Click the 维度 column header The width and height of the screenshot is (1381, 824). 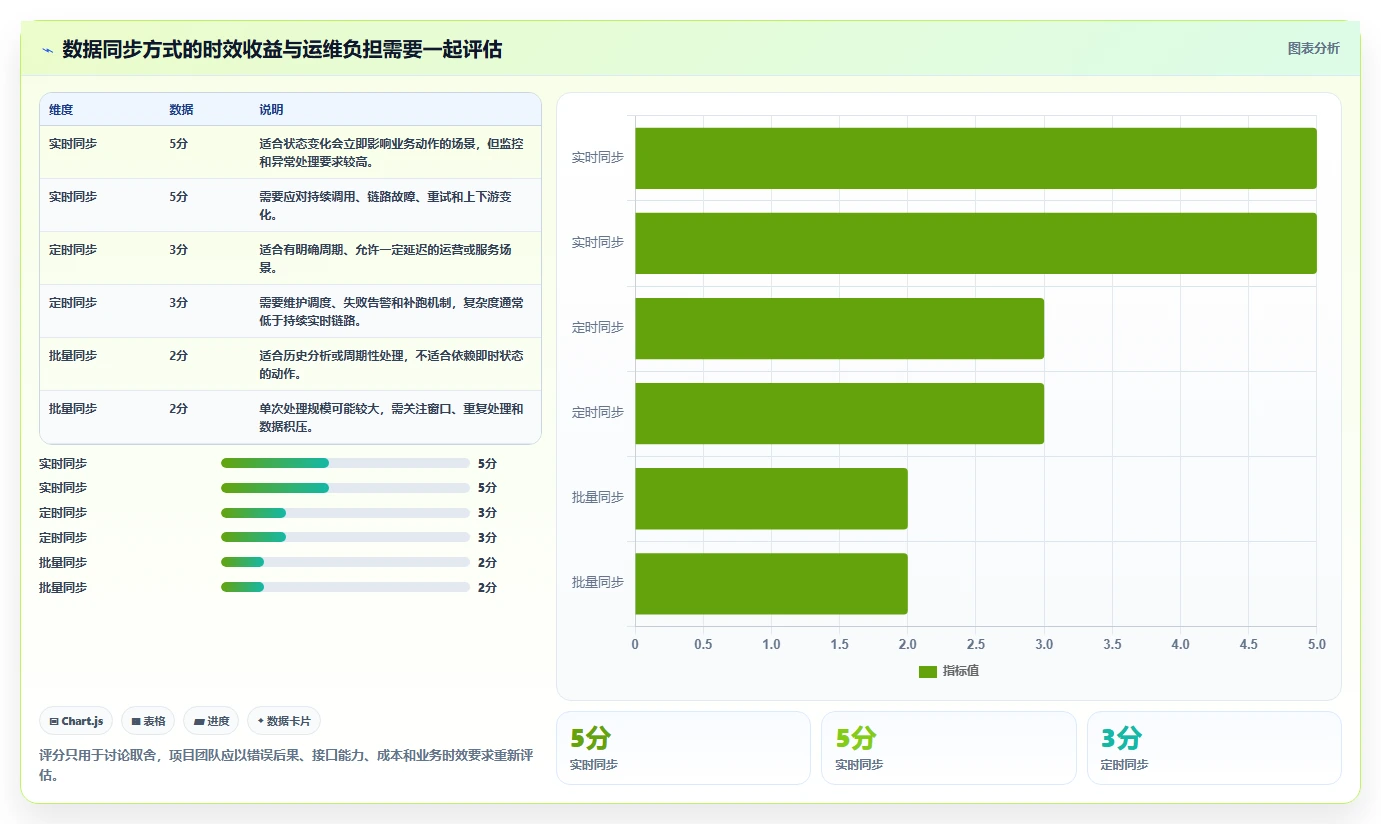point(61,110)
